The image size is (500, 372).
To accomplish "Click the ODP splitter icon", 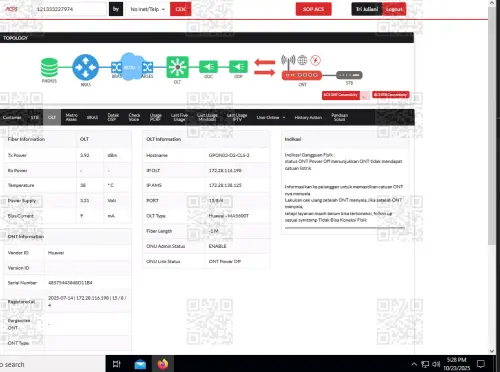I will [238, 67].
